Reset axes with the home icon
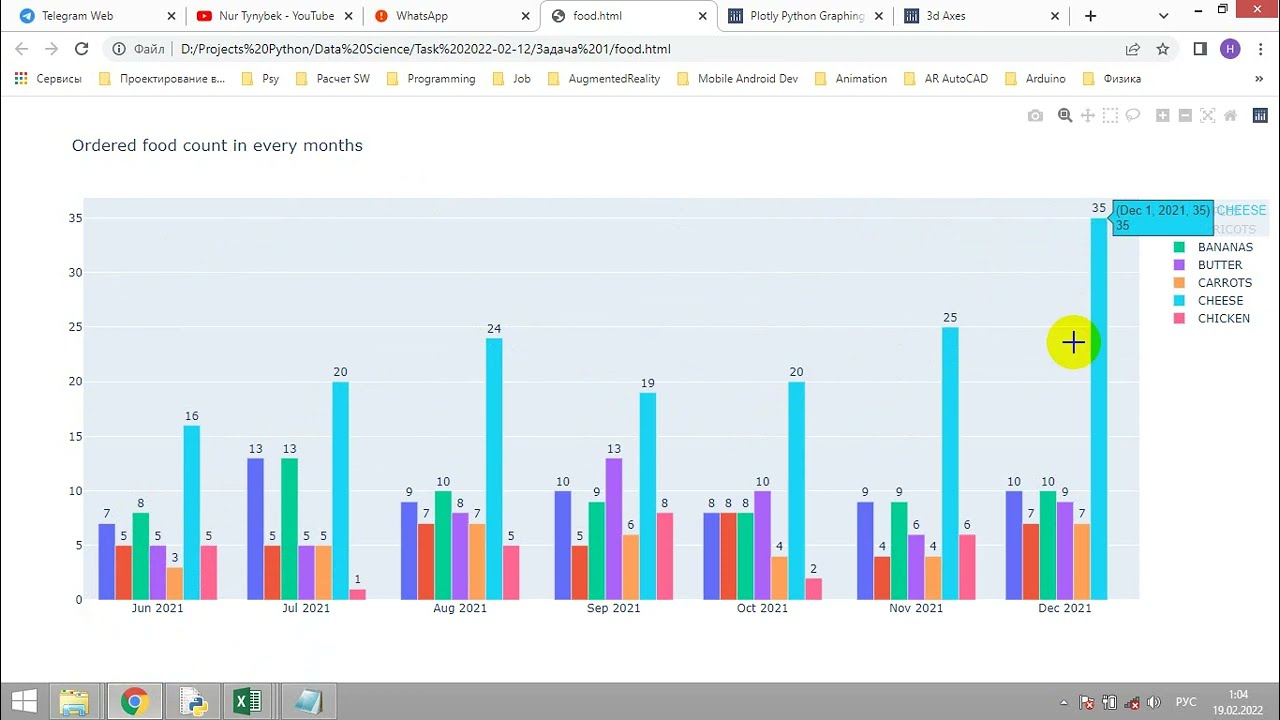Screen dimensions: 1280x720 (x=1230, y=116)
